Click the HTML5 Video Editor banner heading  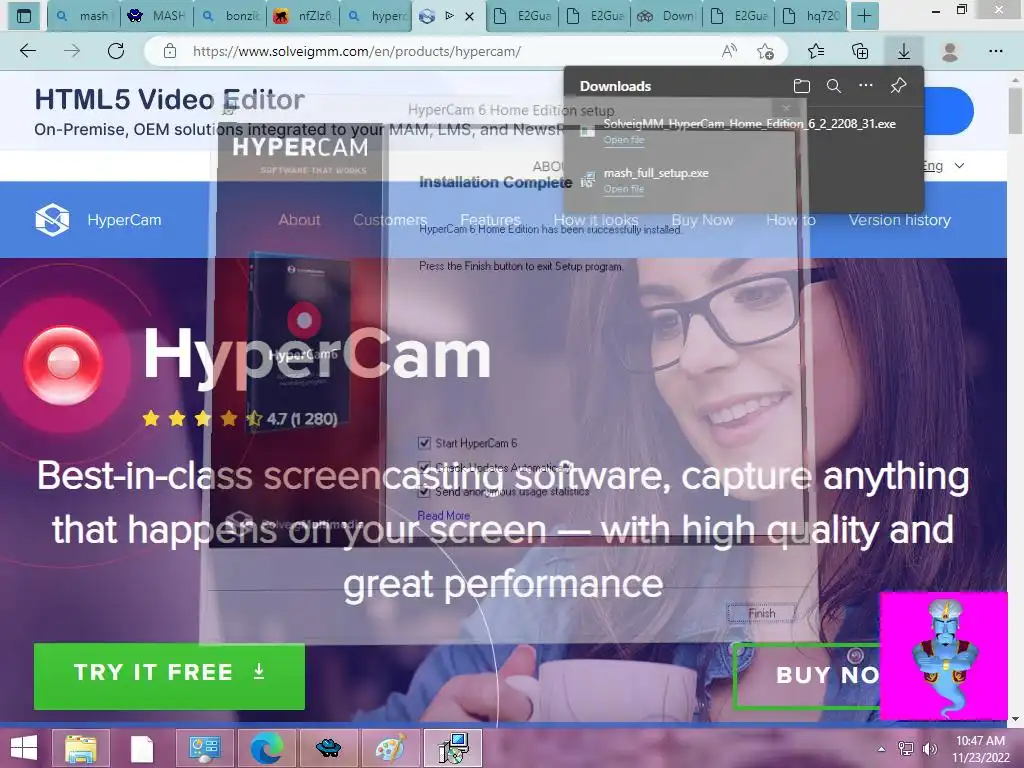click(170, 99)
